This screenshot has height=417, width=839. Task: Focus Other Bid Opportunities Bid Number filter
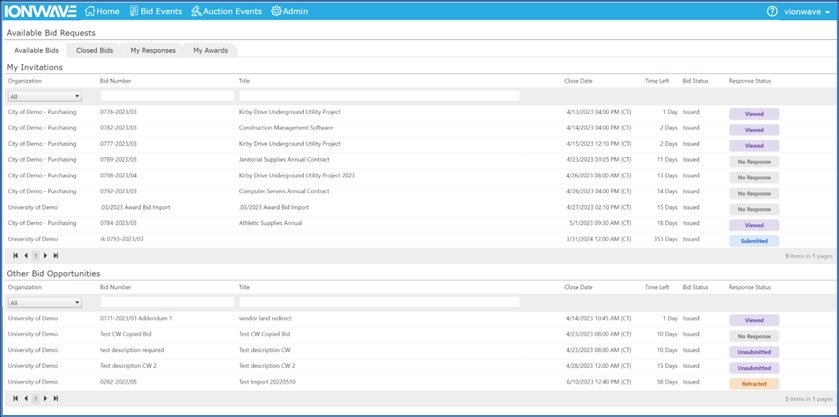167,302
